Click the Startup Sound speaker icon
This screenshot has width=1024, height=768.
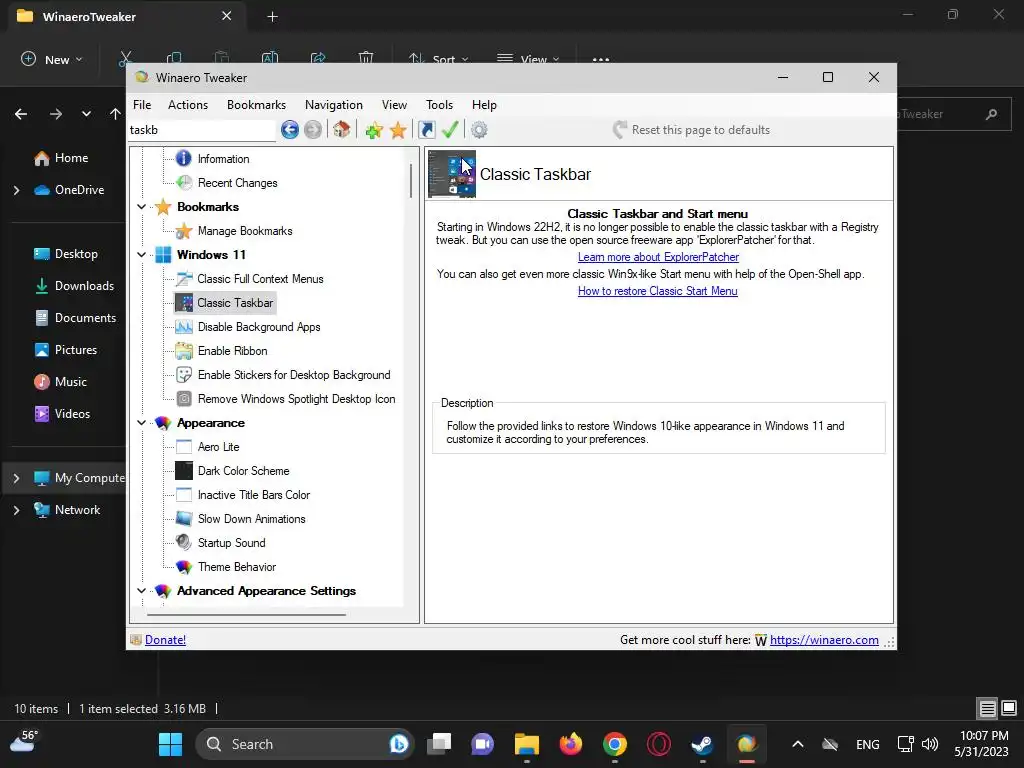point(184,543)
